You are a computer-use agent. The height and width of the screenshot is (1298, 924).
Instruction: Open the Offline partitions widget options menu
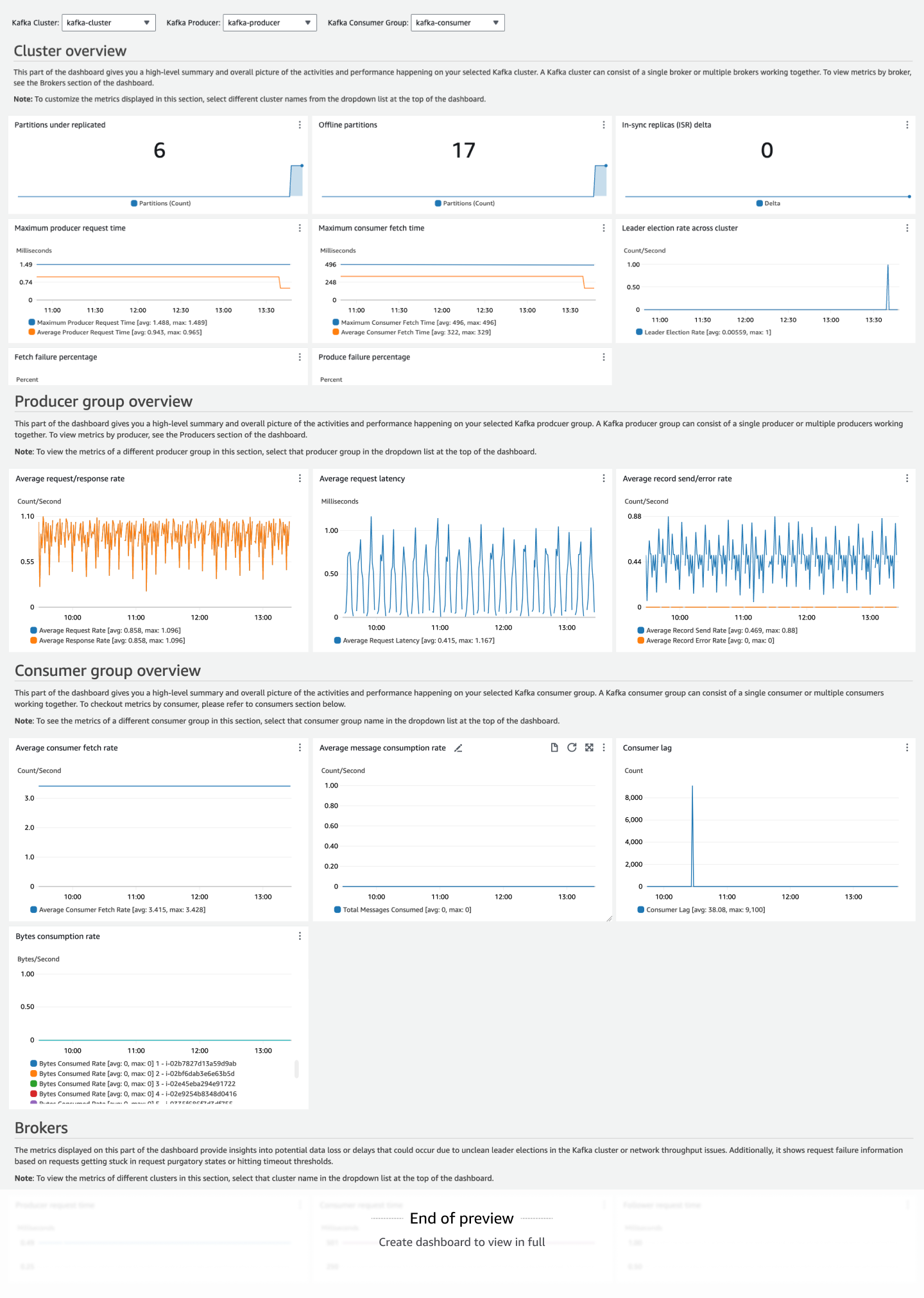point(604,125)
